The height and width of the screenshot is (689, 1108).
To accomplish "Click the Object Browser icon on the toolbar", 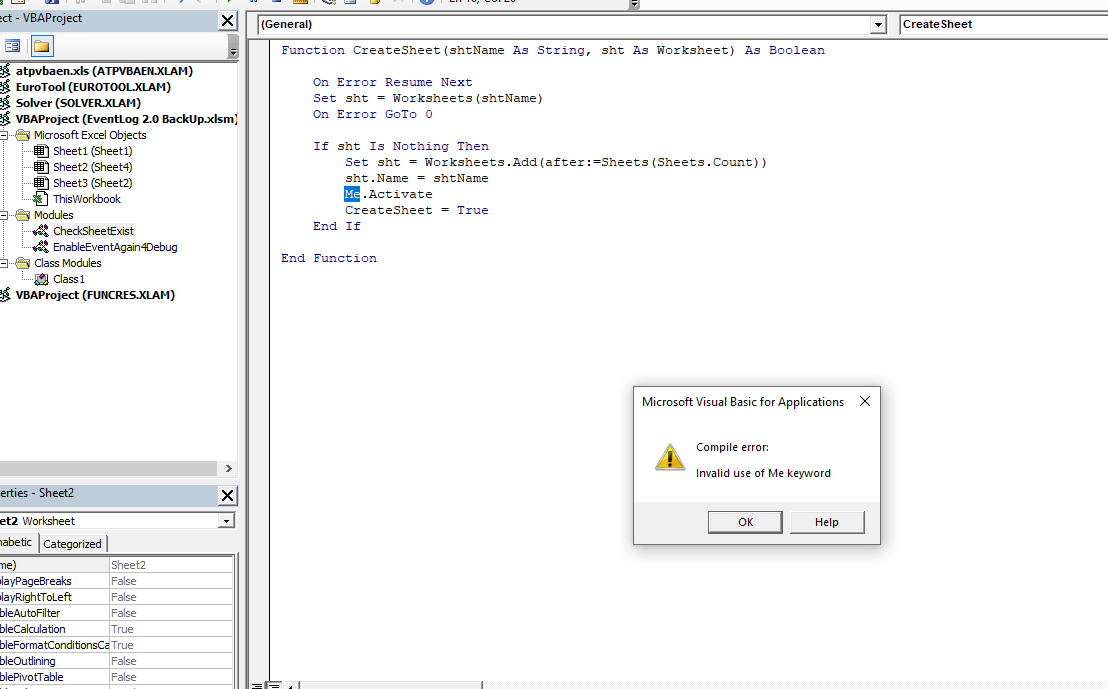I will (375, 3).
